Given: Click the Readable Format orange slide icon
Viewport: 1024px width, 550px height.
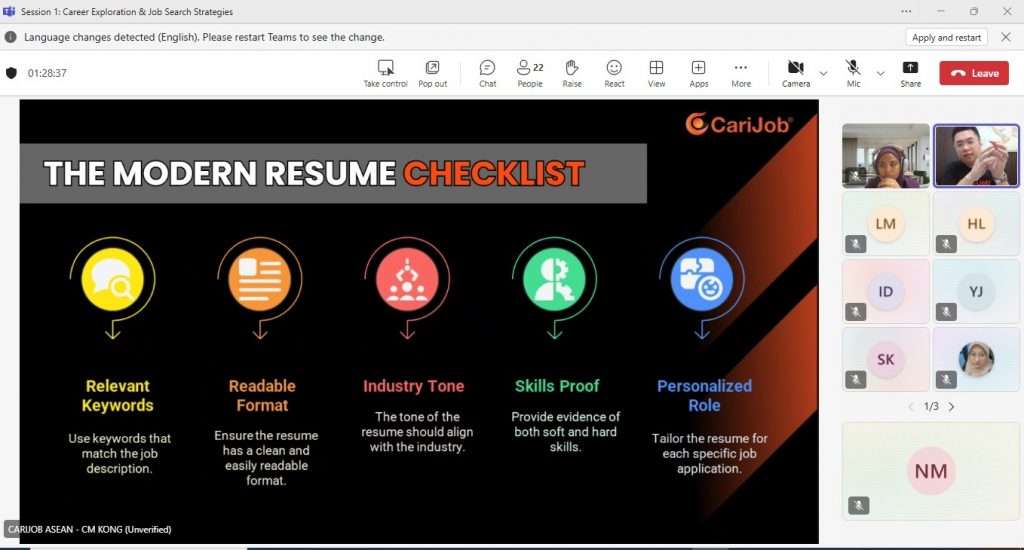Looking at the screenshot, I should (x=259, y=280).
